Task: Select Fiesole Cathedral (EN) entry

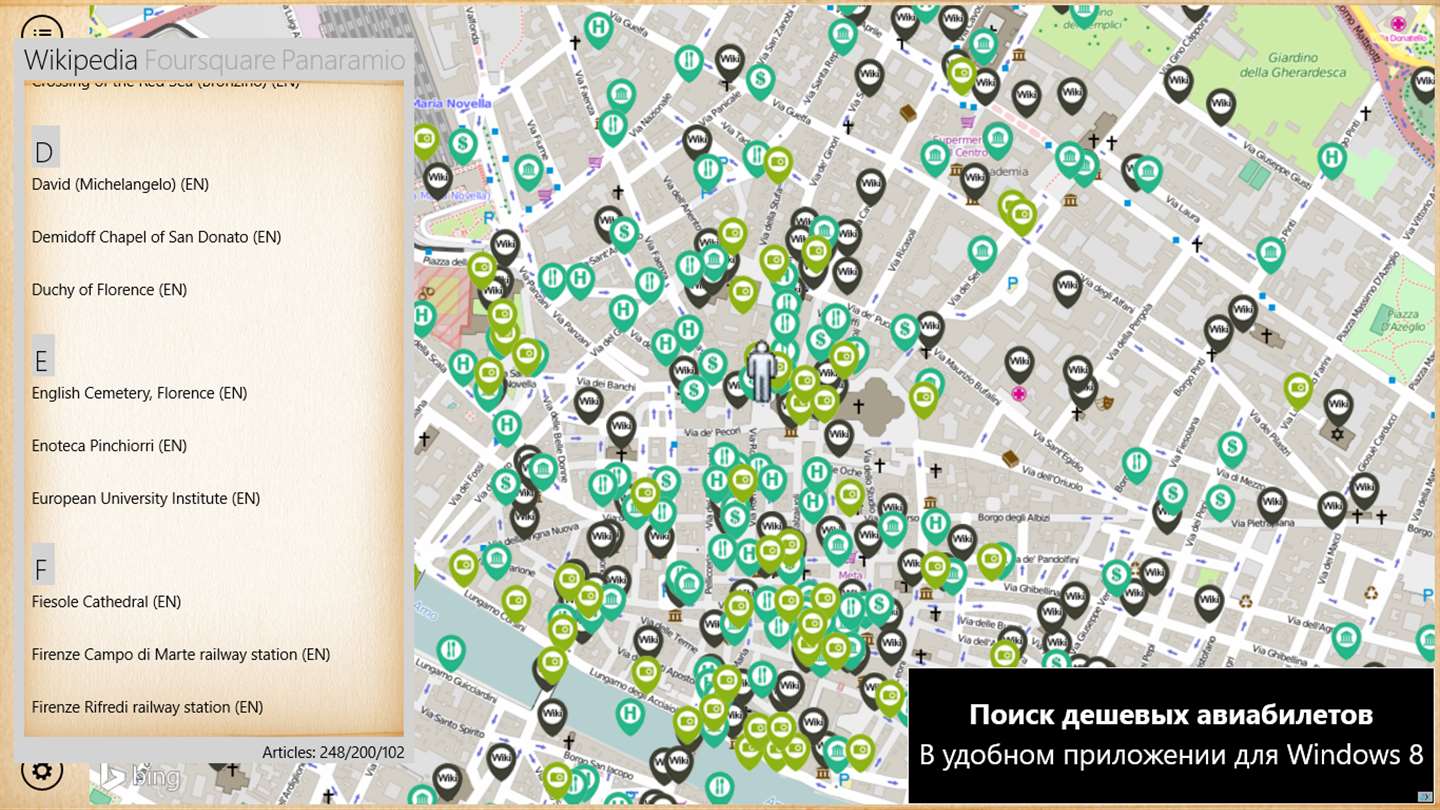Action: point(106,602)
